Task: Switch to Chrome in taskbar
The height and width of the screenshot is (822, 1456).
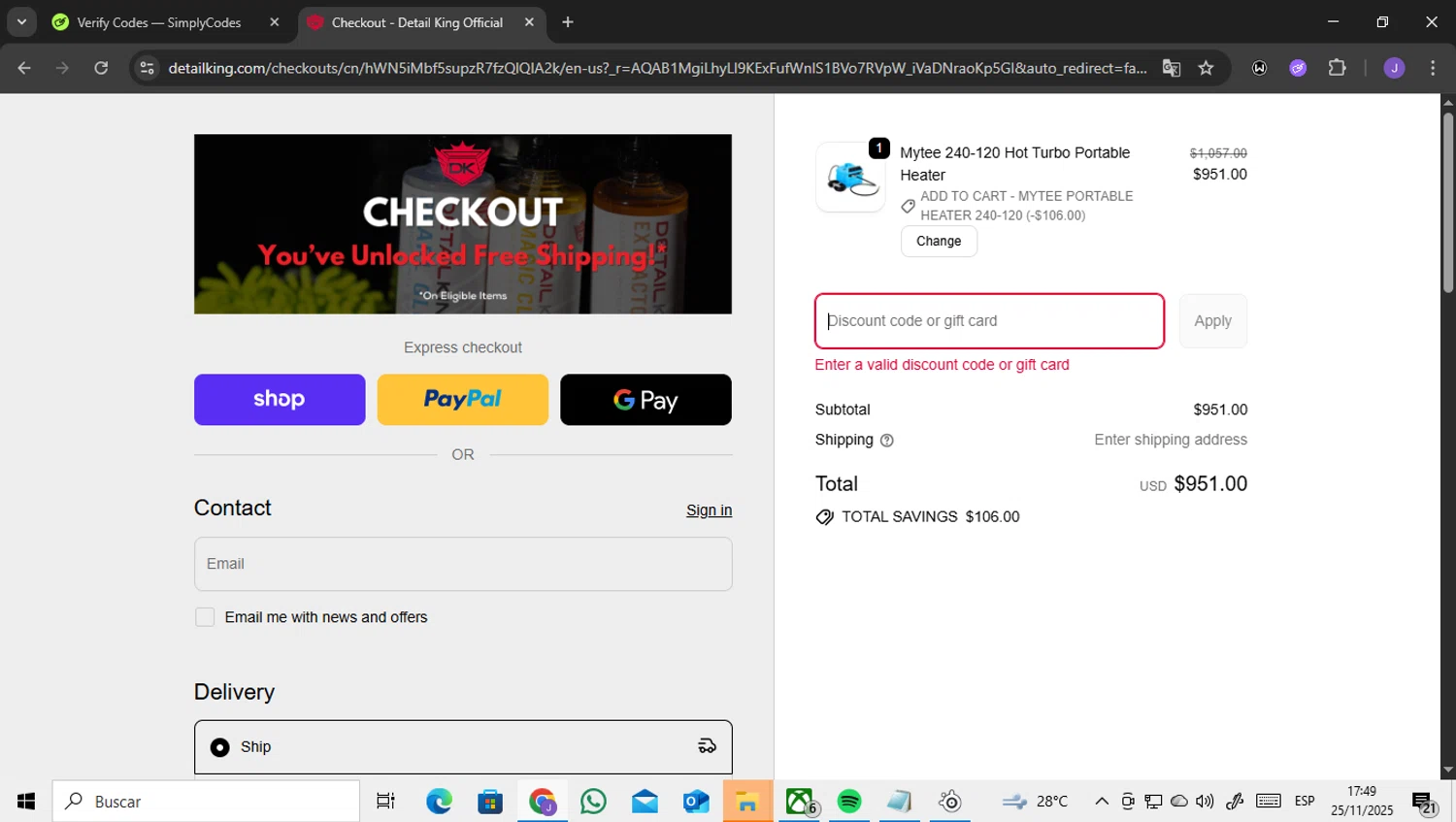Action: pos(542,801)
